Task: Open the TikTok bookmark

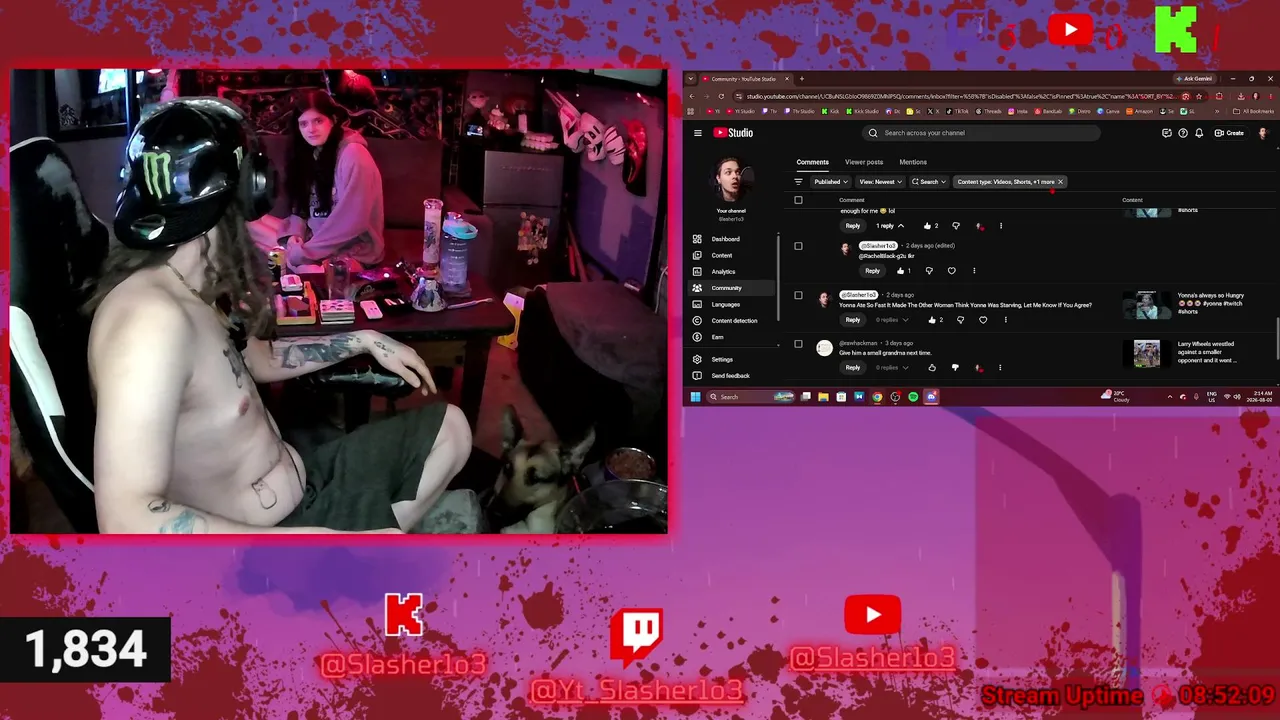Action: point(957,111)
